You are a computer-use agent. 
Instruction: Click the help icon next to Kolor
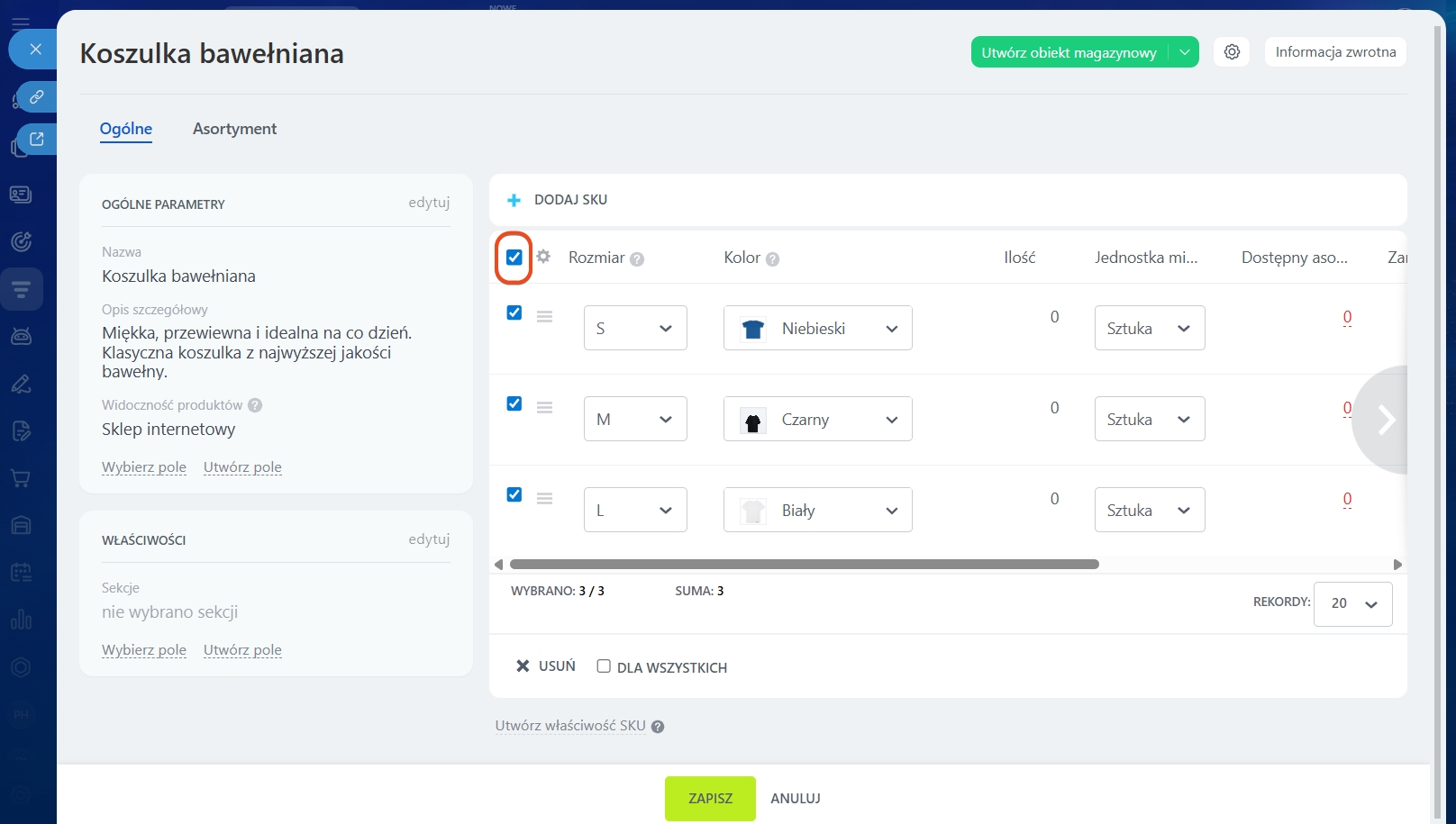tap(772, 259)
